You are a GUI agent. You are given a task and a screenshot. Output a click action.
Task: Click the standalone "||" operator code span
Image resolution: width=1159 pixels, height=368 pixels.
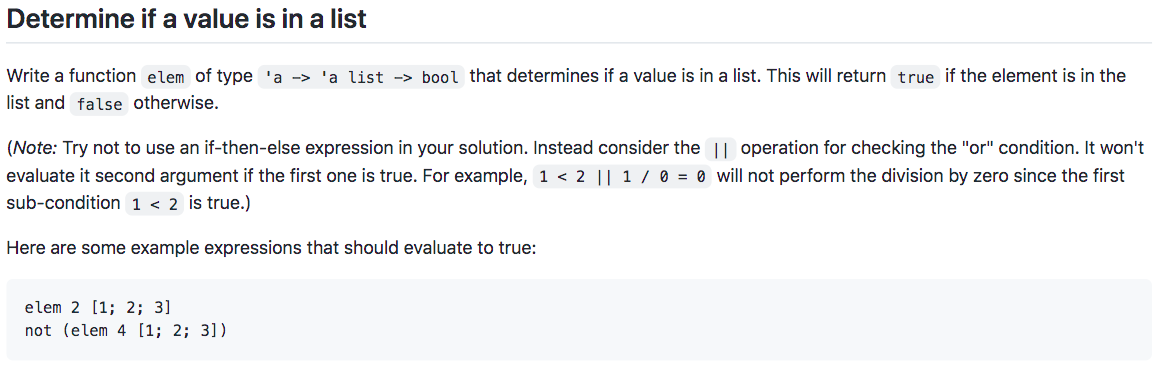(x=721, y=149)
